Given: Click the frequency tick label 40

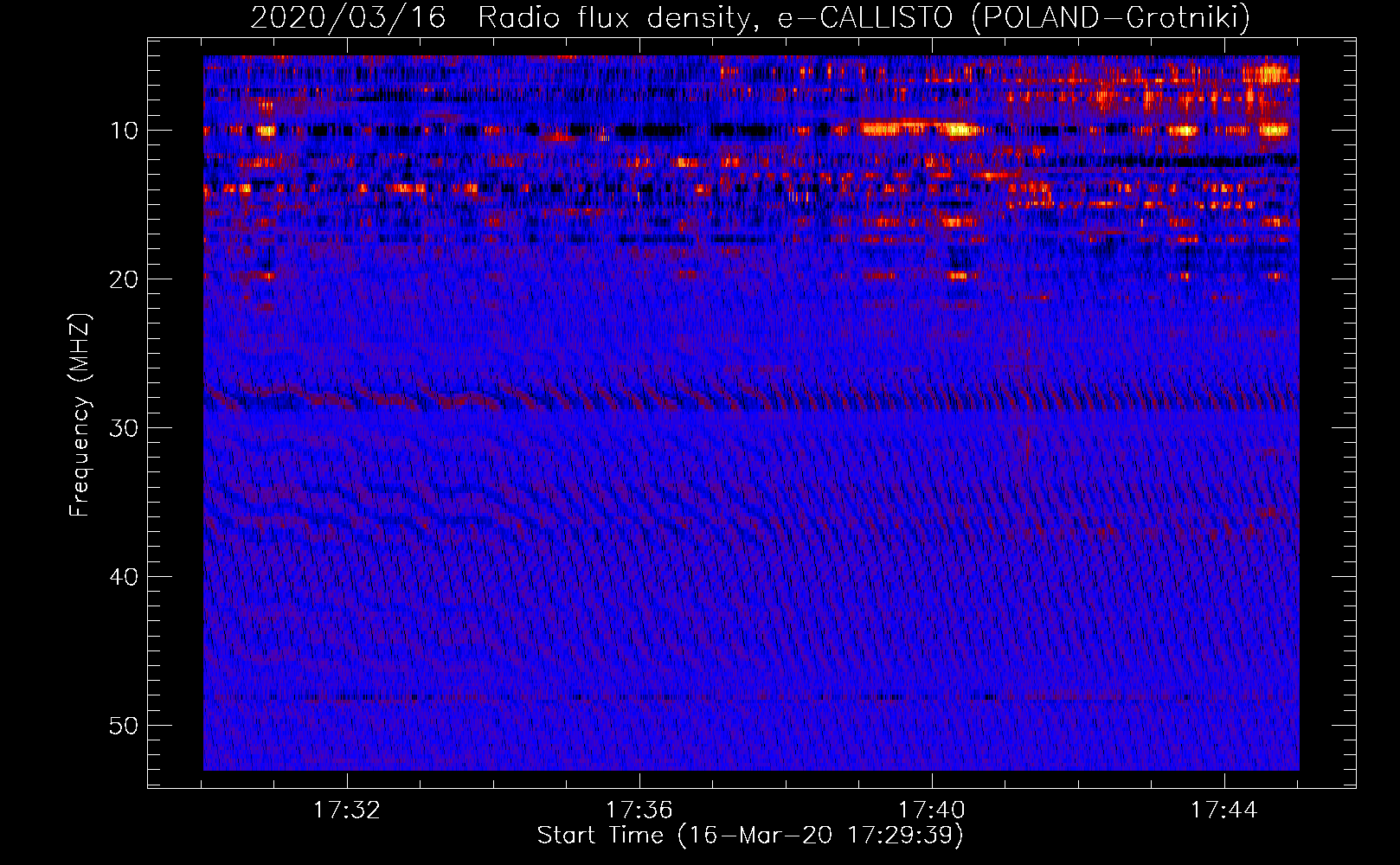Looking at the screenshot, I should 125,577.
